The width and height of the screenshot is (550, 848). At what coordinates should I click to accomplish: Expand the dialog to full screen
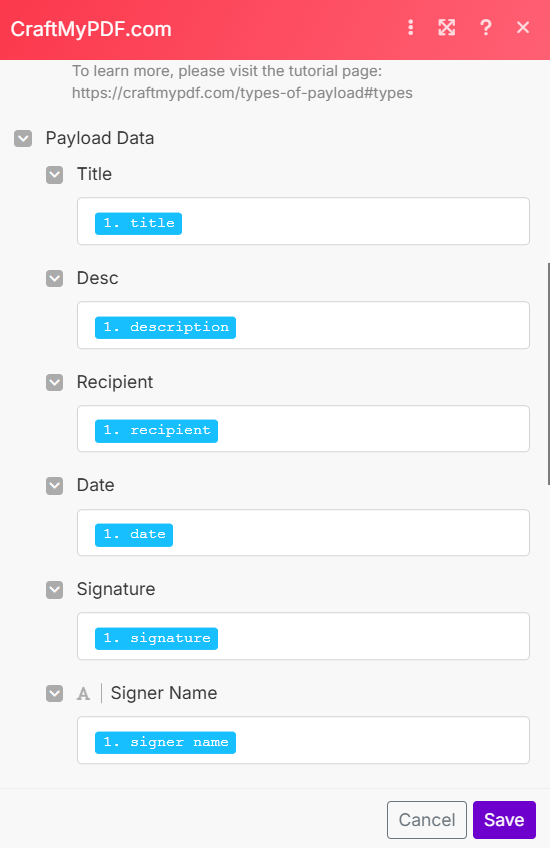pyautogui.click(x=447, y=28)
